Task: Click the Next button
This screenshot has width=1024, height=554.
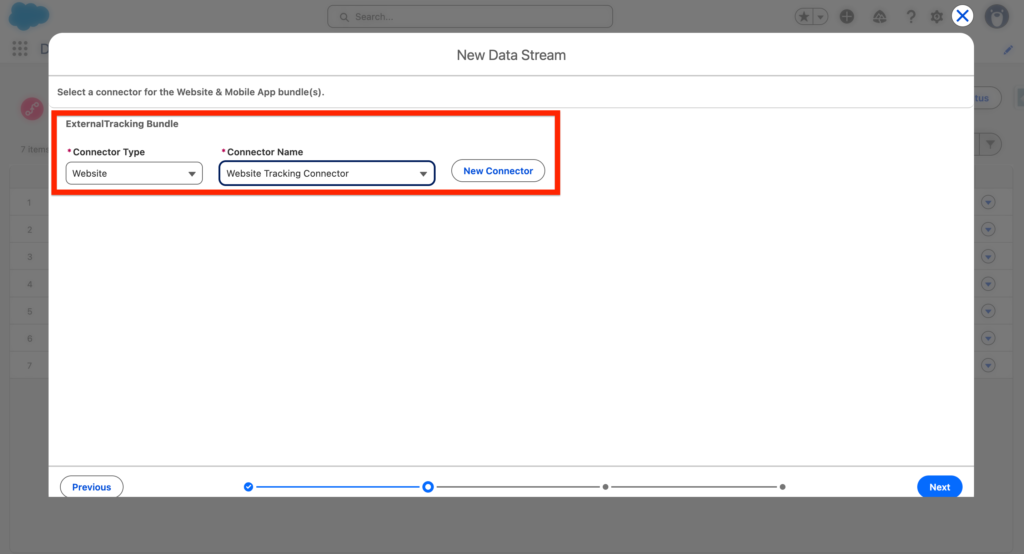Action: pyautogui.click(x=939, y=487)
